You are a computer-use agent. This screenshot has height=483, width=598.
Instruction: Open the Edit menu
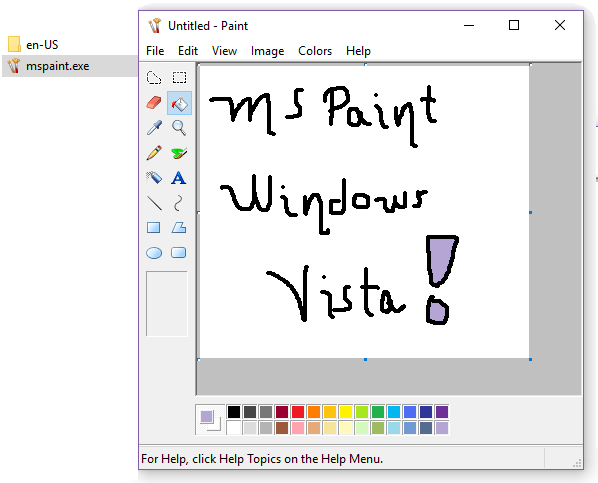coord(188,51)
